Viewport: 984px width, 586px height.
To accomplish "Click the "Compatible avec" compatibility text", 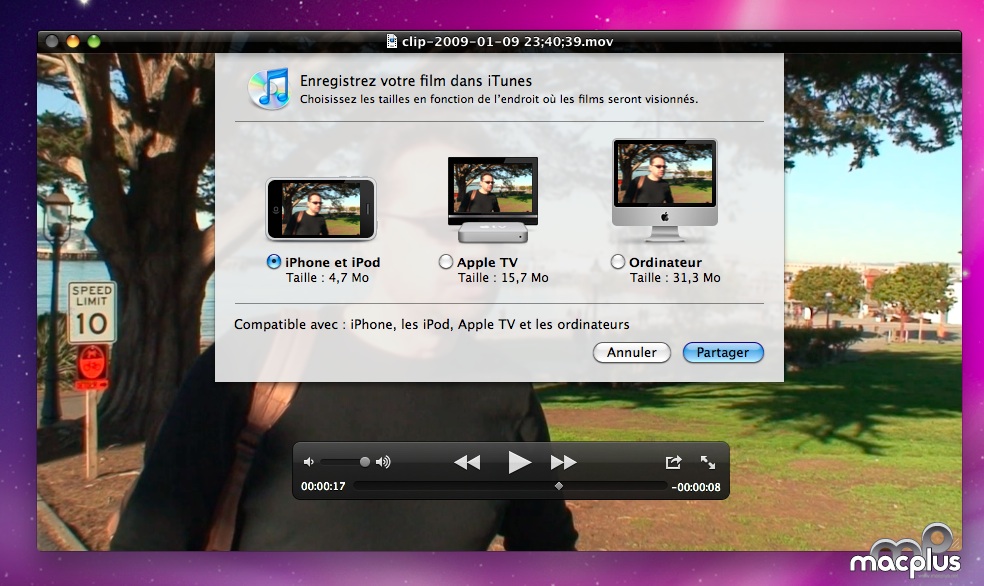I will point(432,324).
